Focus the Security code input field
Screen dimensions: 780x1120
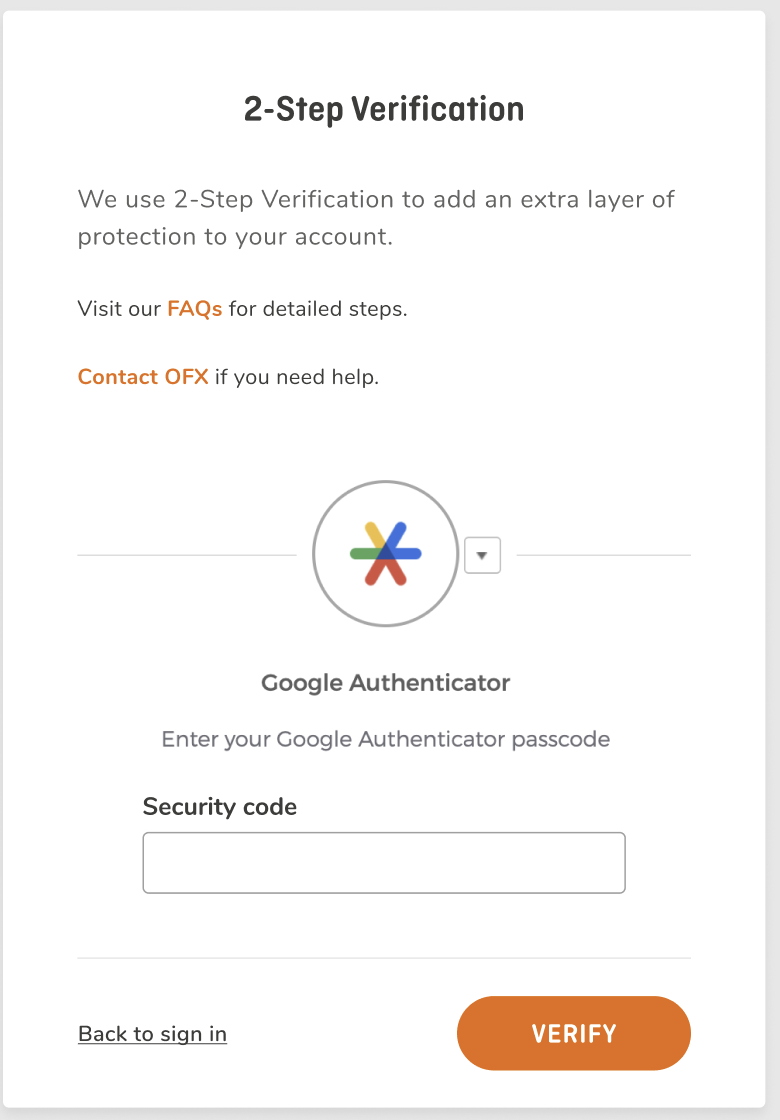tap(384, 862)
